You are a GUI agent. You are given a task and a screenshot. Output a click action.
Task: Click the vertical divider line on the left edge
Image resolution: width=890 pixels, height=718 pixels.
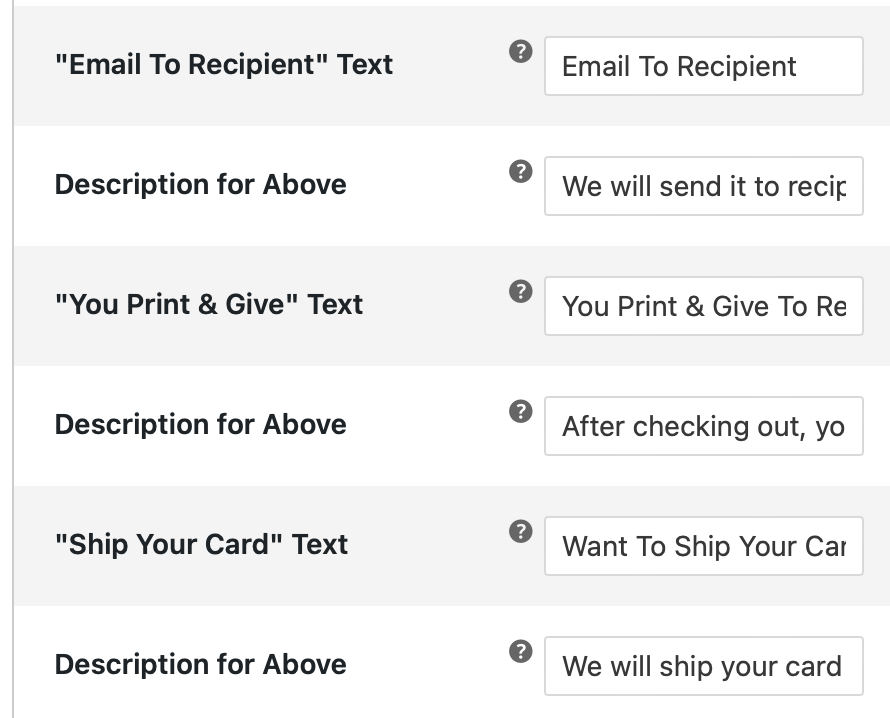(12, 359)
